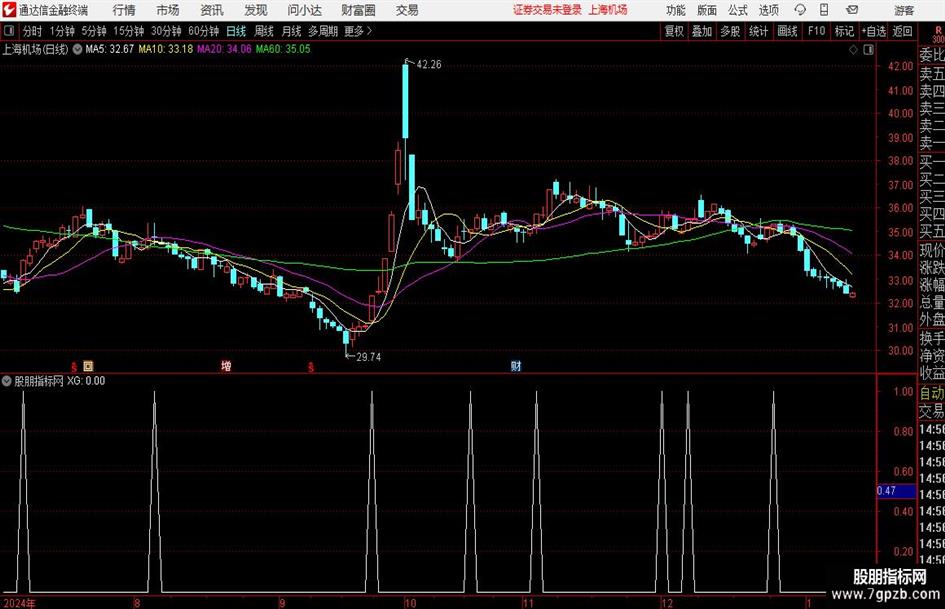Select the 日线 daily chart tab
945x609 pixels.
[236, 31]
